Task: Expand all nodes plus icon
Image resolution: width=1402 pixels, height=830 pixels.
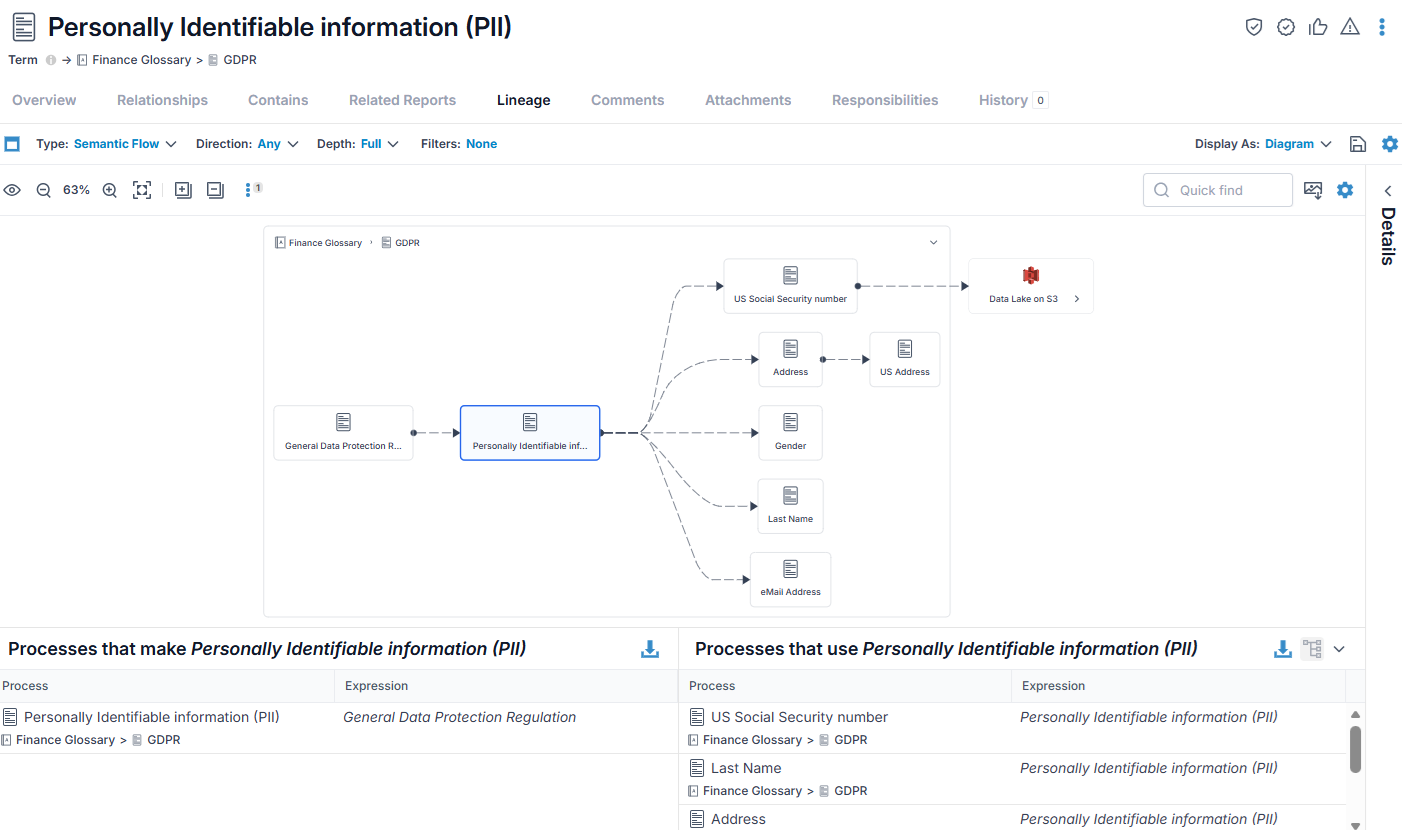Action: (183, 190)
